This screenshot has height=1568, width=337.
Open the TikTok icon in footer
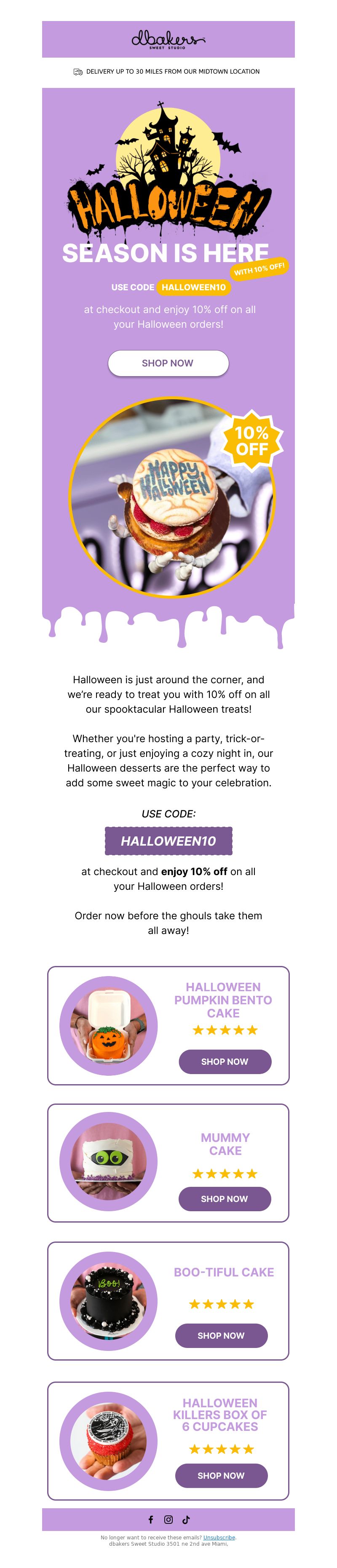click(x=186, y=1519)
